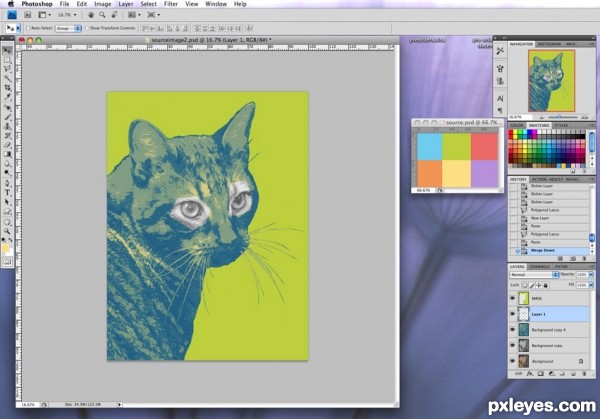The height and width of the screenshot is (419, 600).
Task: Hide Layer 1 using its eye icon
Action: point(513,314)
